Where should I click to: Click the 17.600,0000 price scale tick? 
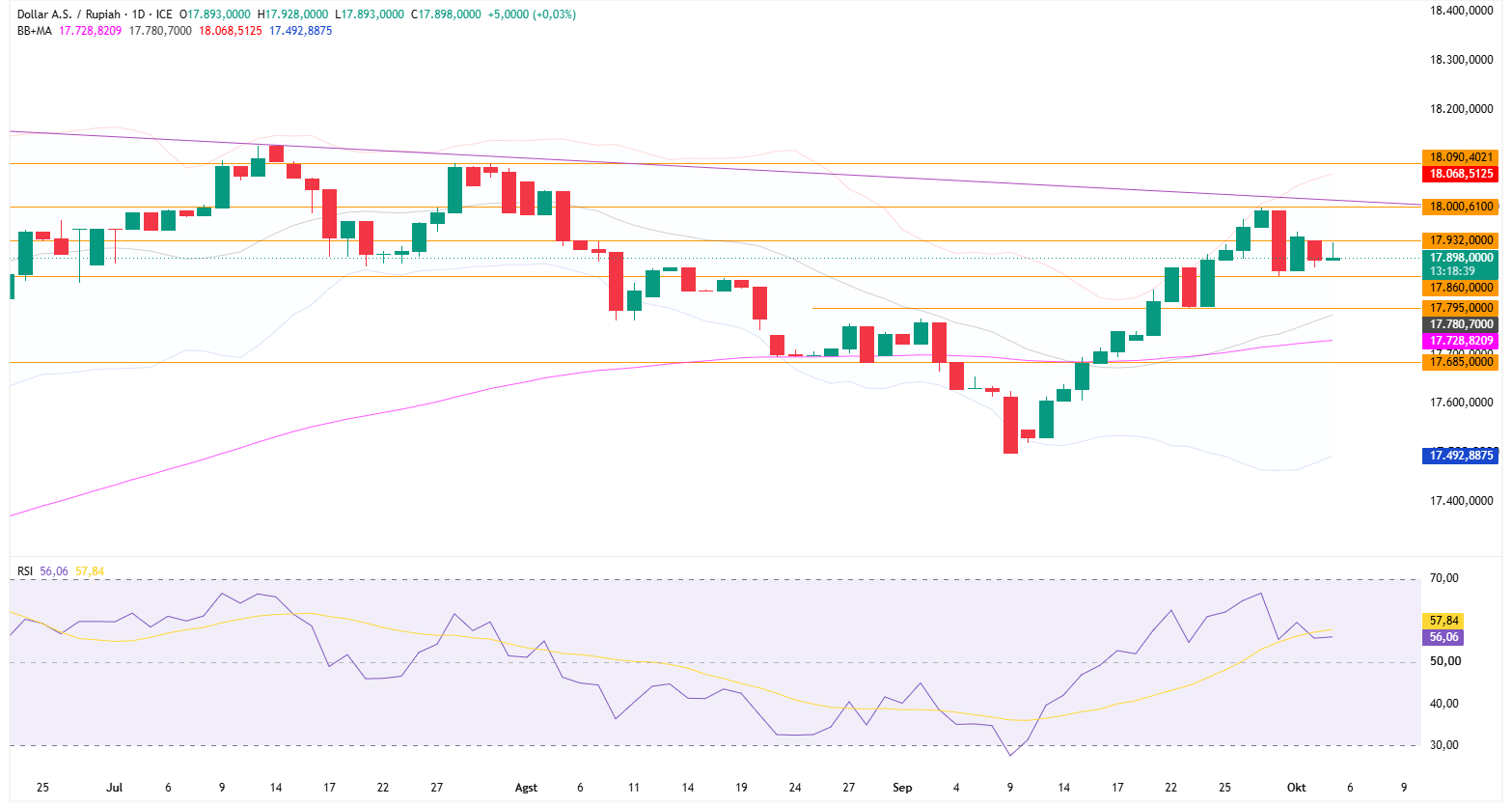pos(1461,403)
